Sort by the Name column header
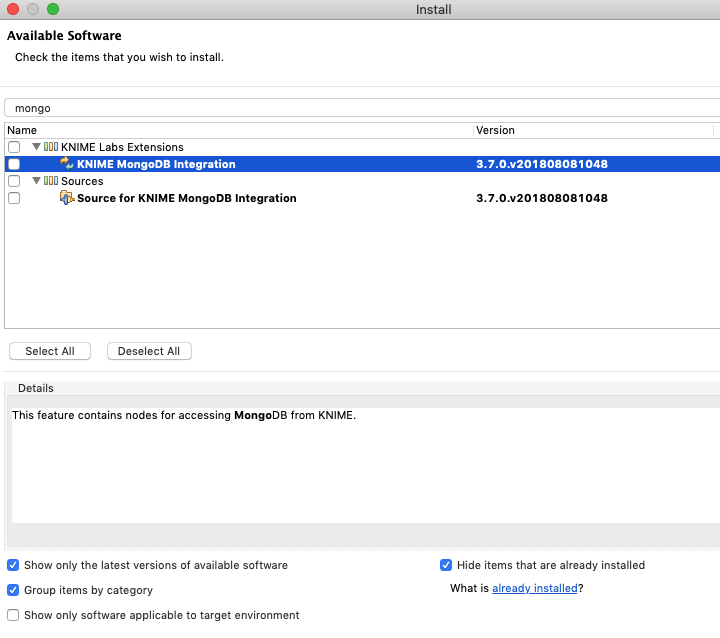Screen dimensions: 720x638 click(239, 130)
